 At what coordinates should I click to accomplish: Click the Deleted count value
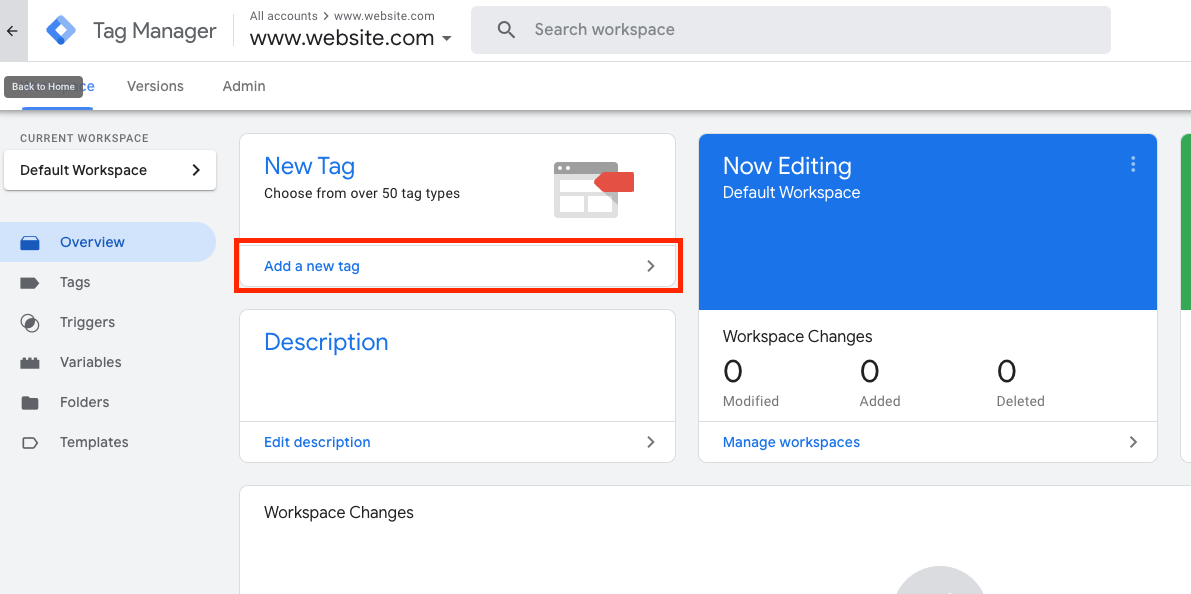pyautogui.click(x=1006, y=371)
